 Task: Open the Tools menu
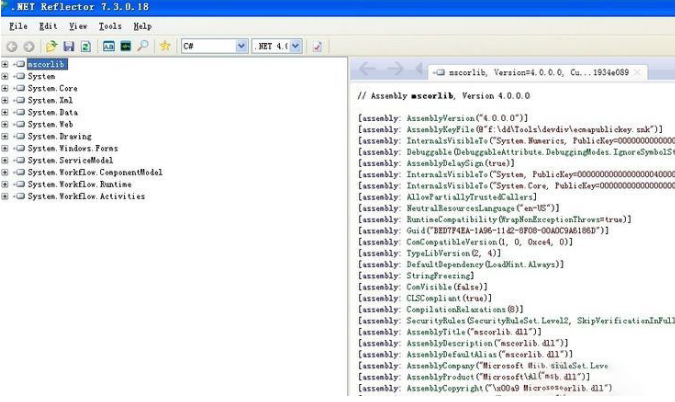tap(110, 26)
